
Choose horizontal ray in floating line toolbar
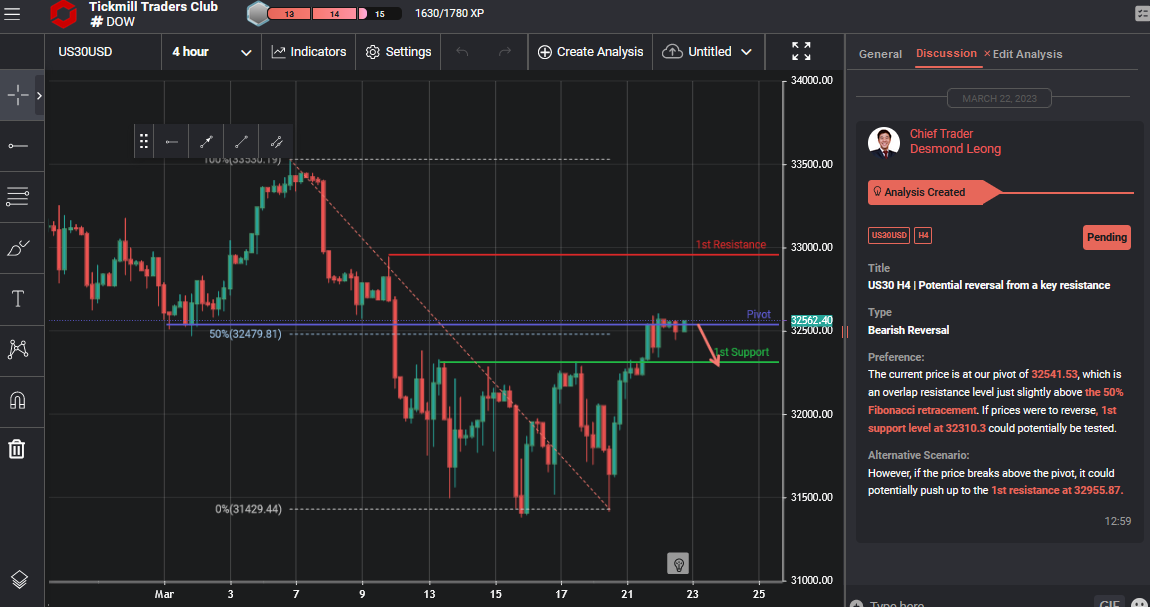pos(172,141)
